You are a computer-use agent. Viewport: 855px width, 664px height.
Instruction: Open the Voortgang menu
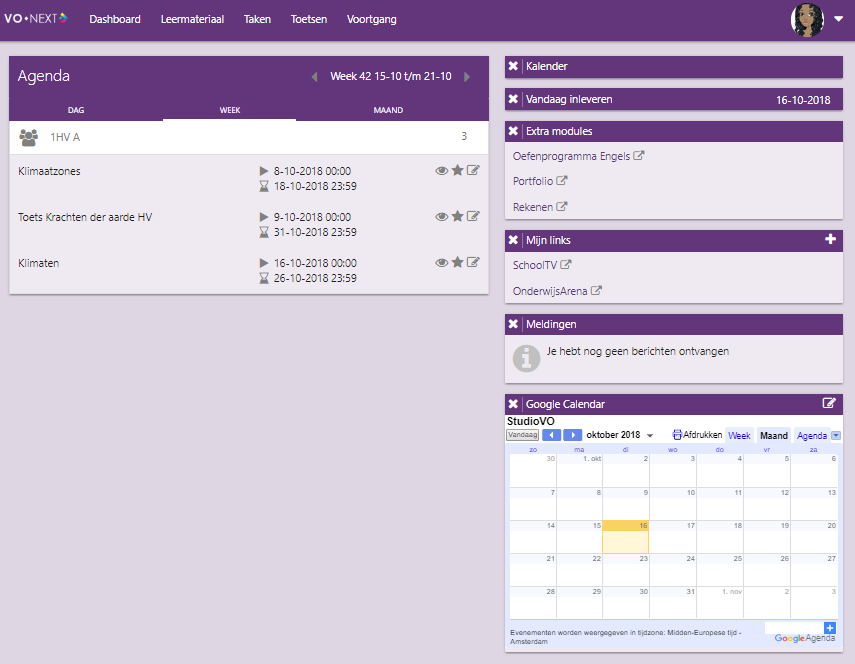[x=371, y=19]
